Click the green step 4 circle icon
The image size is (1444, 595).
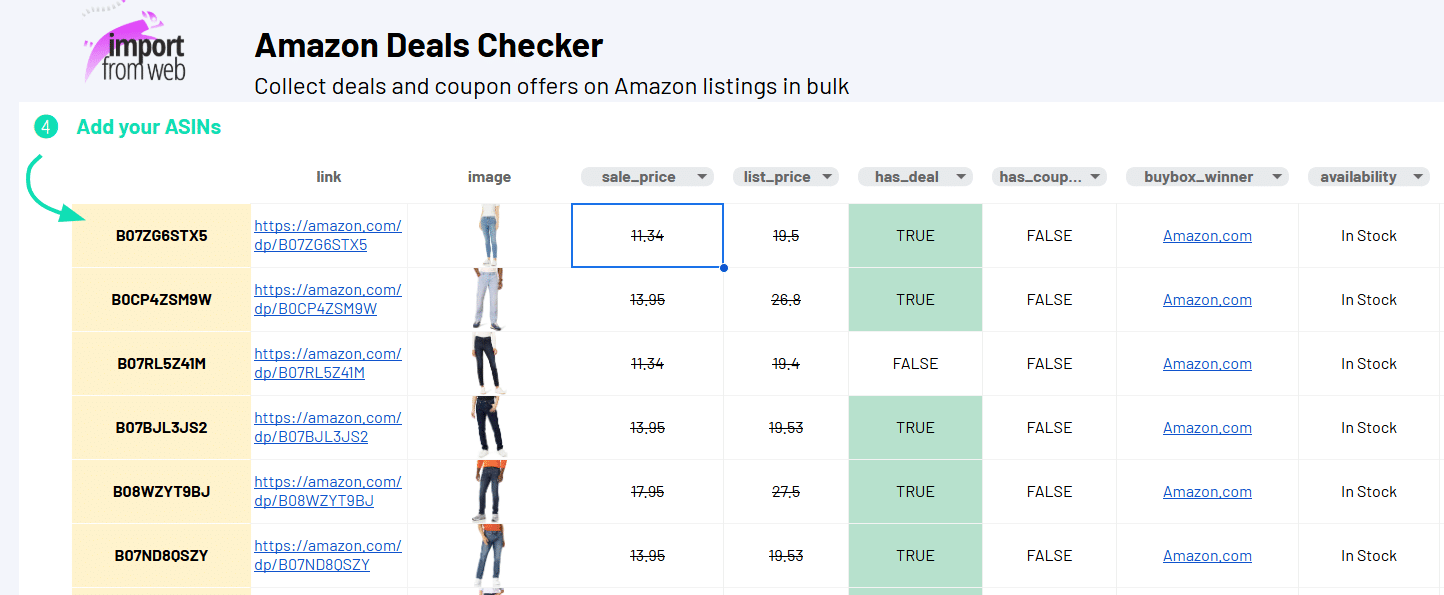pos(46,127)
